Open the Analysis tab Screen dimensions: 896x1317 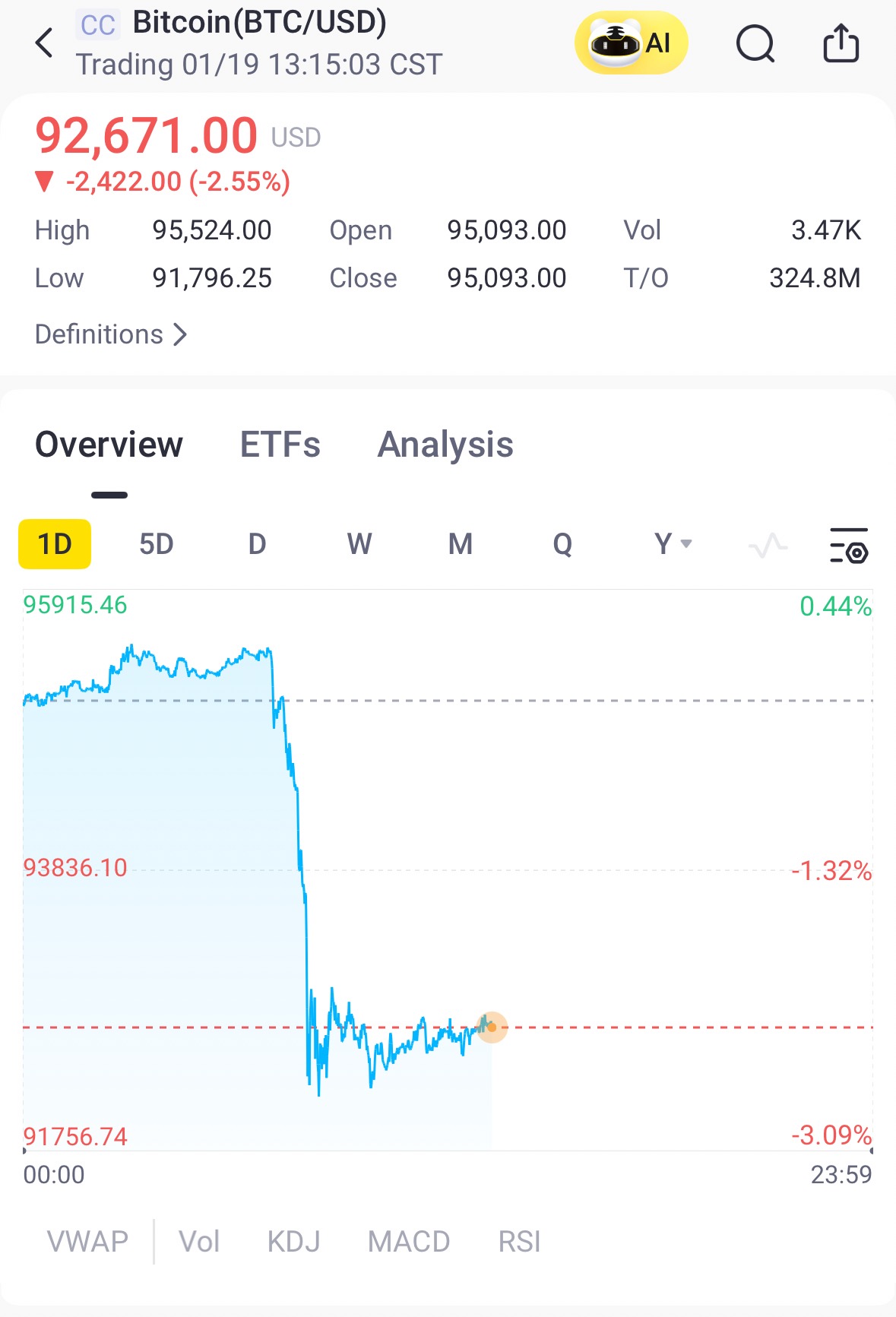tap(445, 445)
